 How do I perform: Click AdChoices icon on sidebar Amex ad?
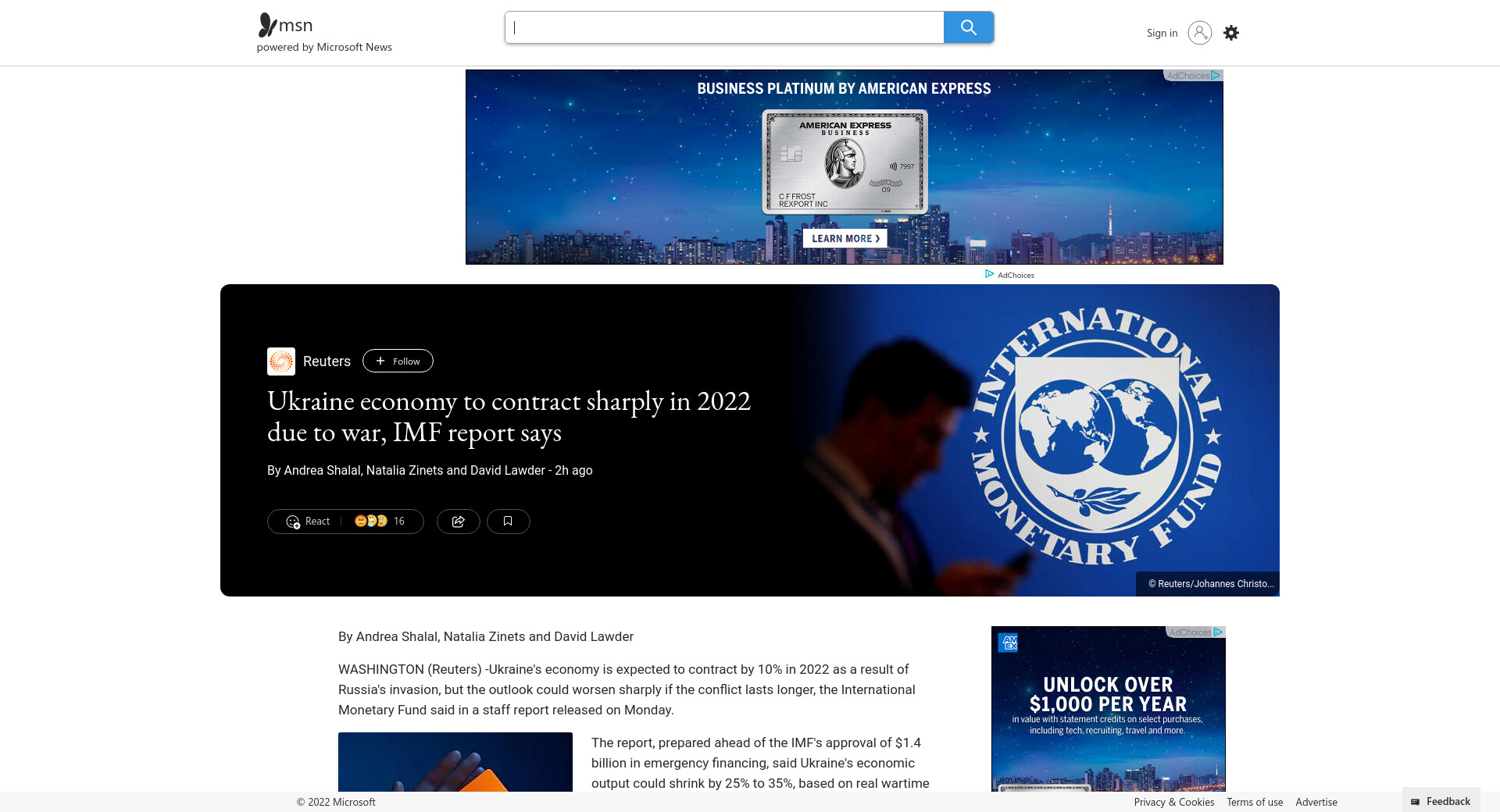tap(1218, 632)
